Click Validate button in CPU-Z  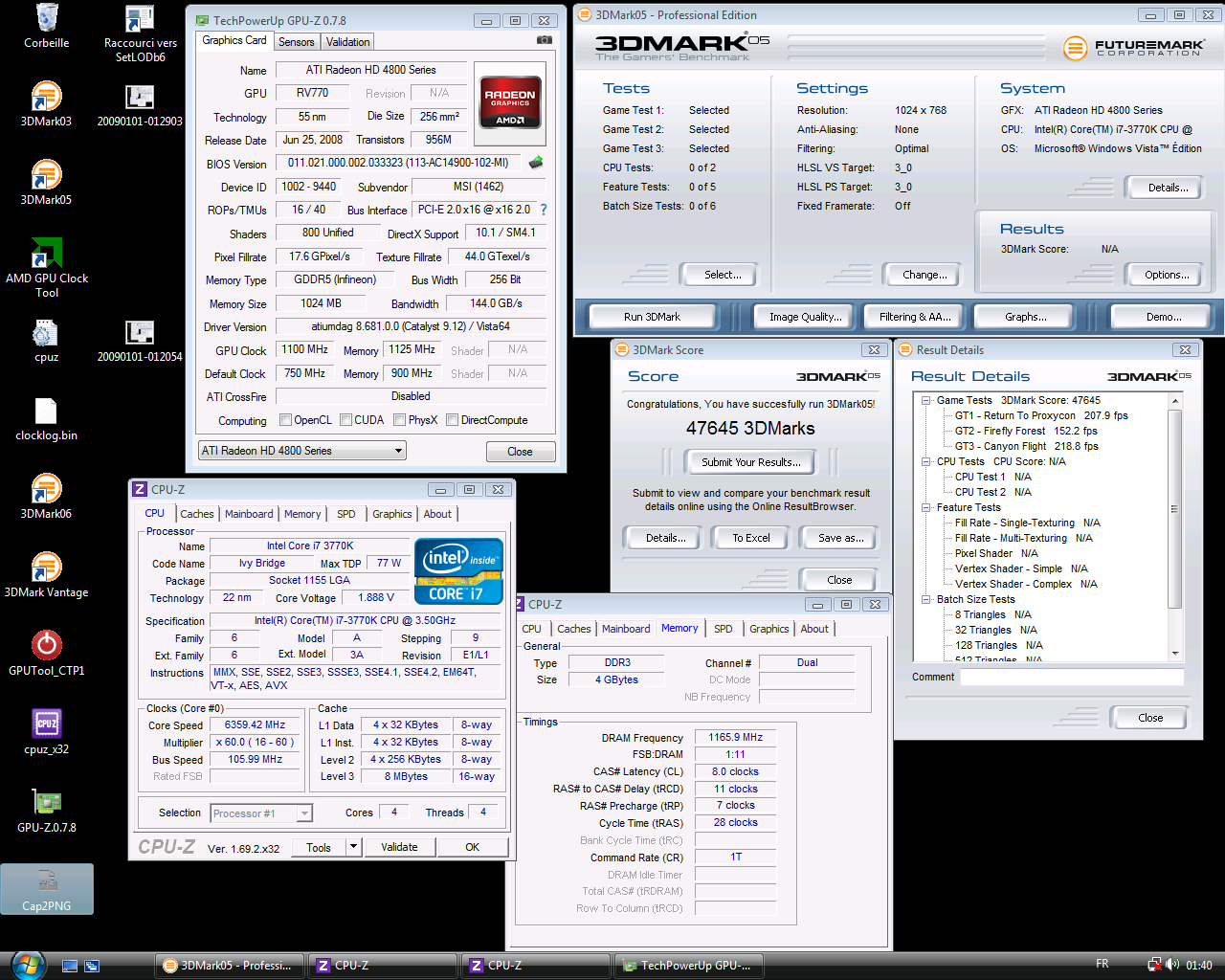coord(399,847)
